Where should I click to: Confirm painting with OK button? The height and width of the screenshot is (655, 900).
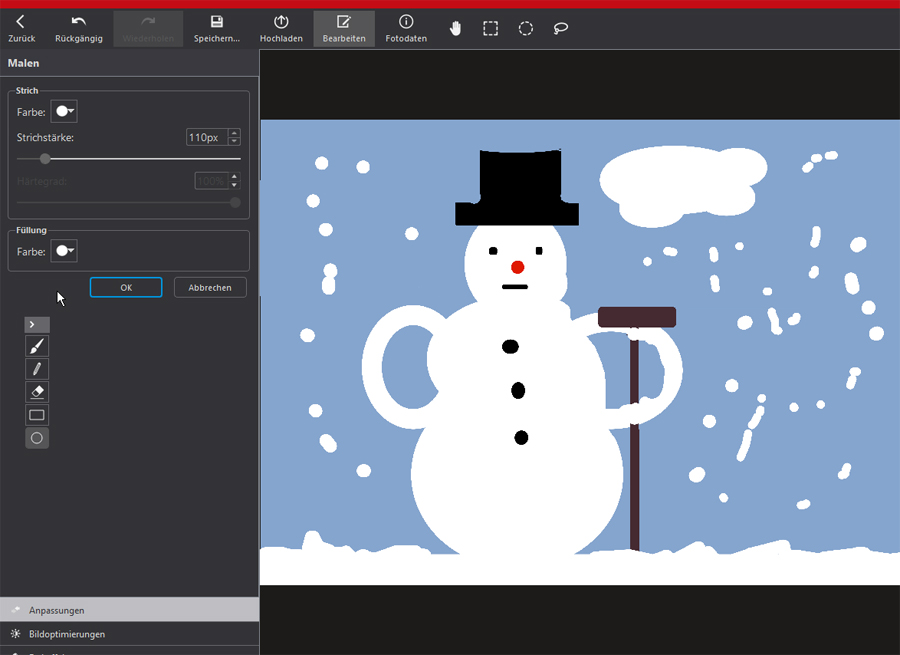126,287
